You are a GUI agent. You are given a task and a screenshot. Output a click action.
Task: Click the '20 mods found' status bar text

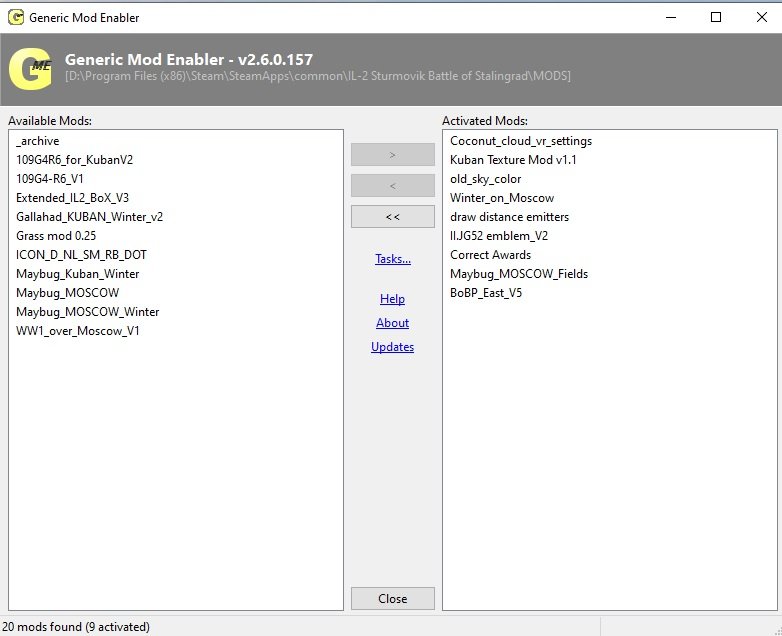[x=76, y=627]
